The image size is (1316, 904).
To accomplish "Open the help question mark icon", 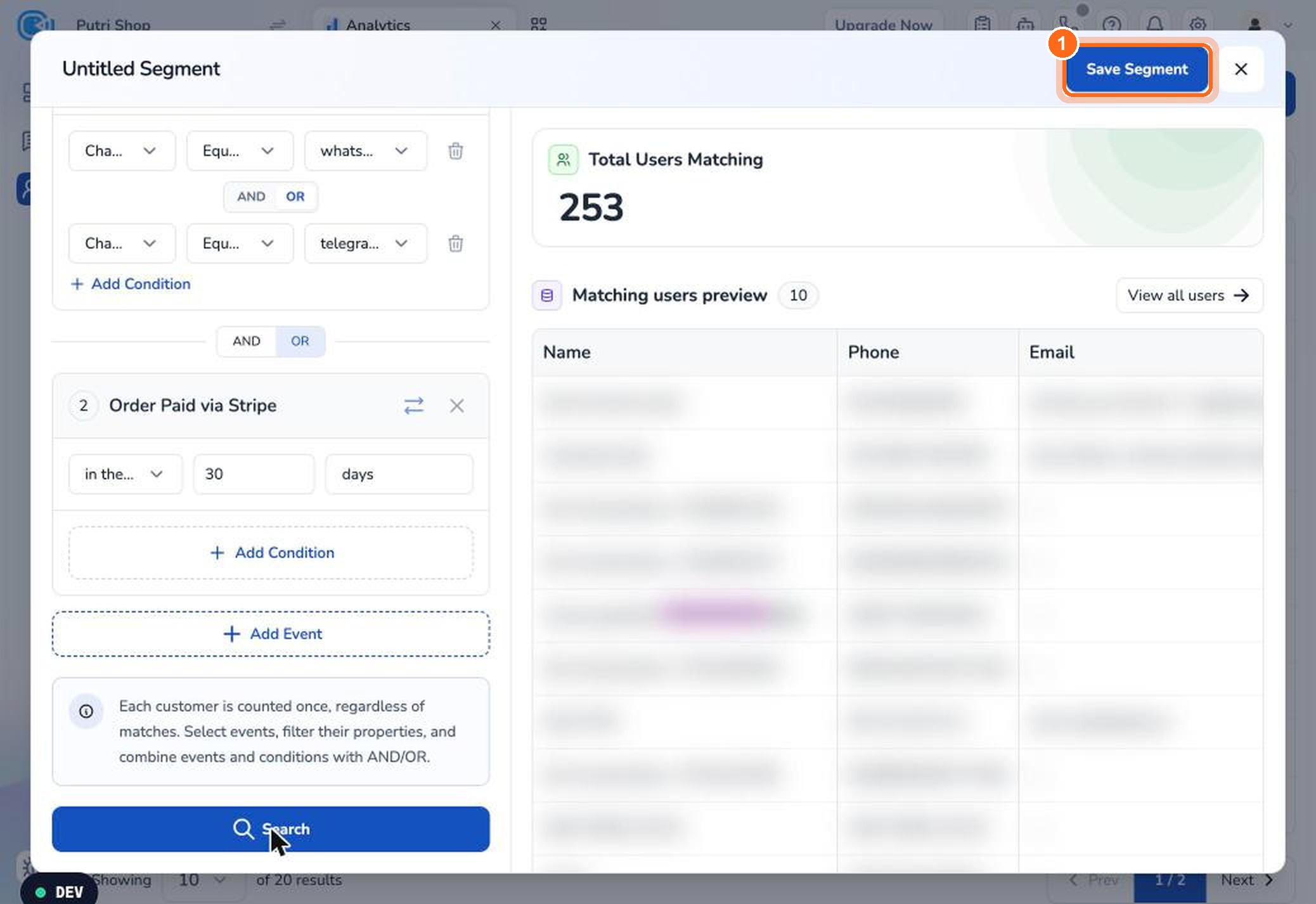I will [1111, 24].
